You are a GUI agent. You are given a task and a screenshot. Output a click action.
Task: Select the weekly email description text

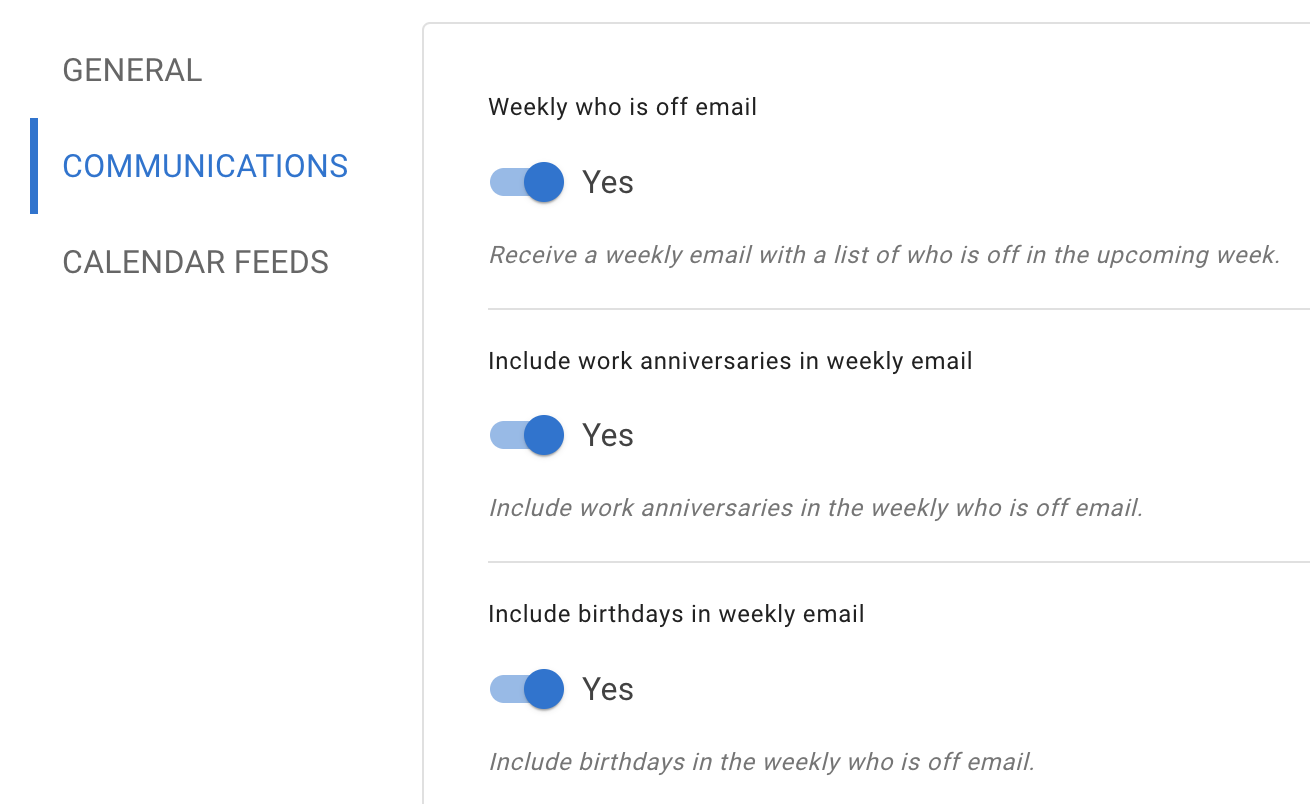click(x=883, y=255)
